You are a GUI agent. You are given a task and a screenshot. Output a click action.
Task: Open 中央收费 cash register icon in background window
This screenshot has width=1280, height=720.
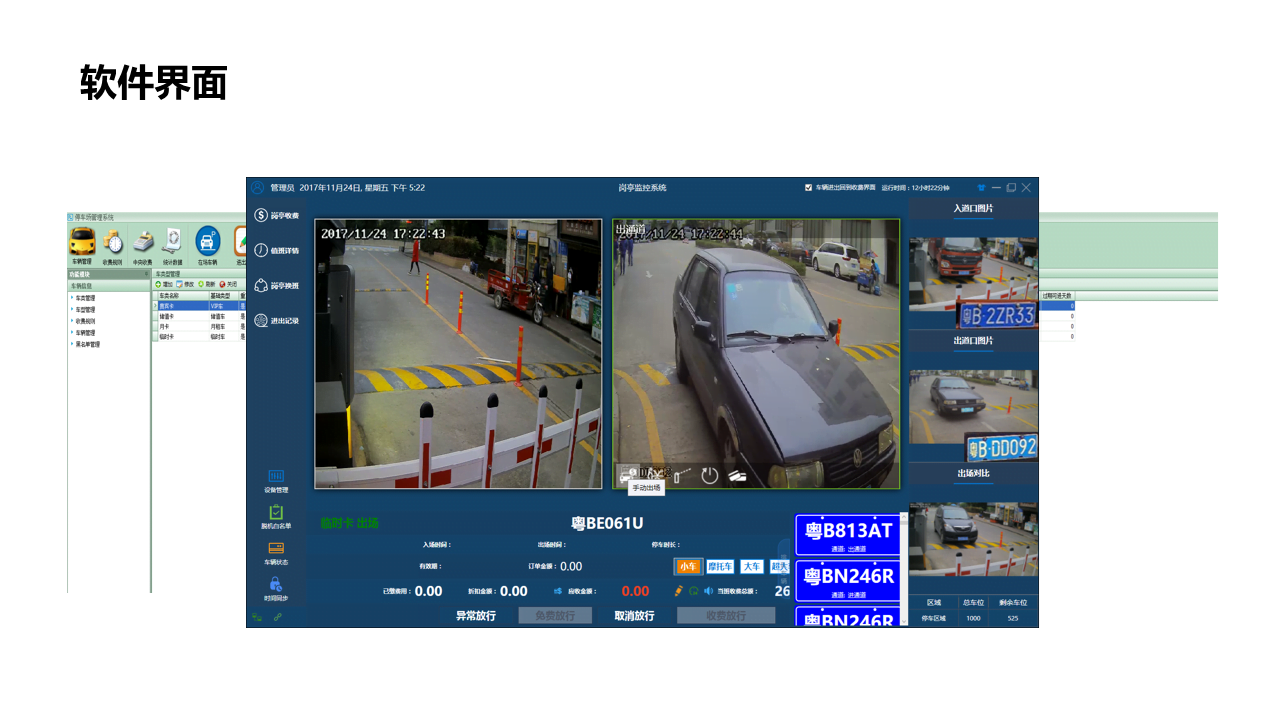click(x=143, y=241)
